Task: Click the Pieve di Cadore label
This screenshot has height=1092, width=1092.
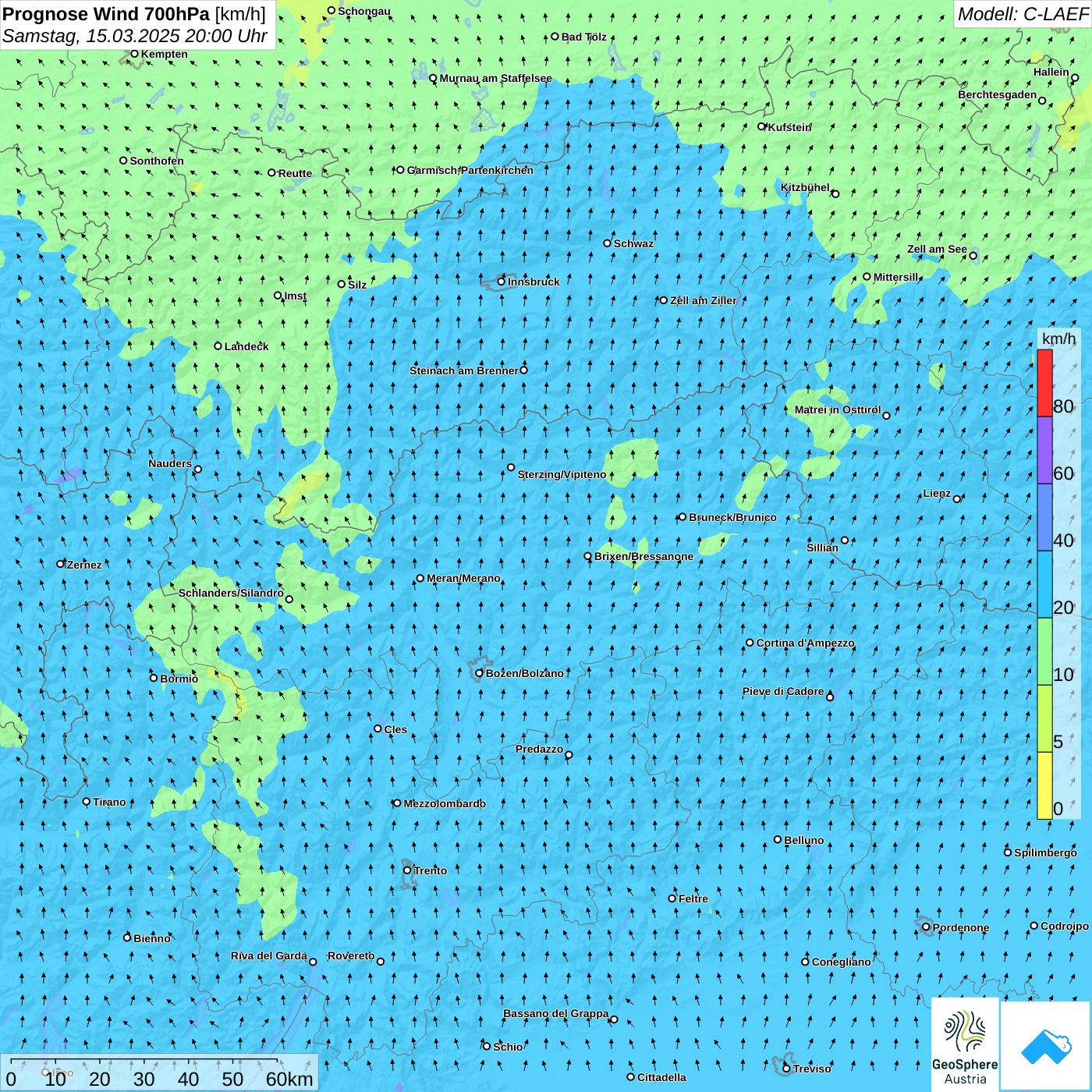Action: click(783, 691)
